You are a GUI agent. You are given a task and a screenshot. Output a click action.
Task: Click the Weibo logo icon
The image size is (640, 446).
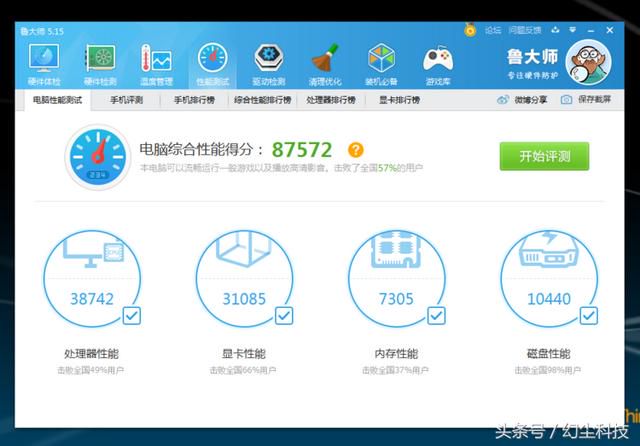pos(503,100)
